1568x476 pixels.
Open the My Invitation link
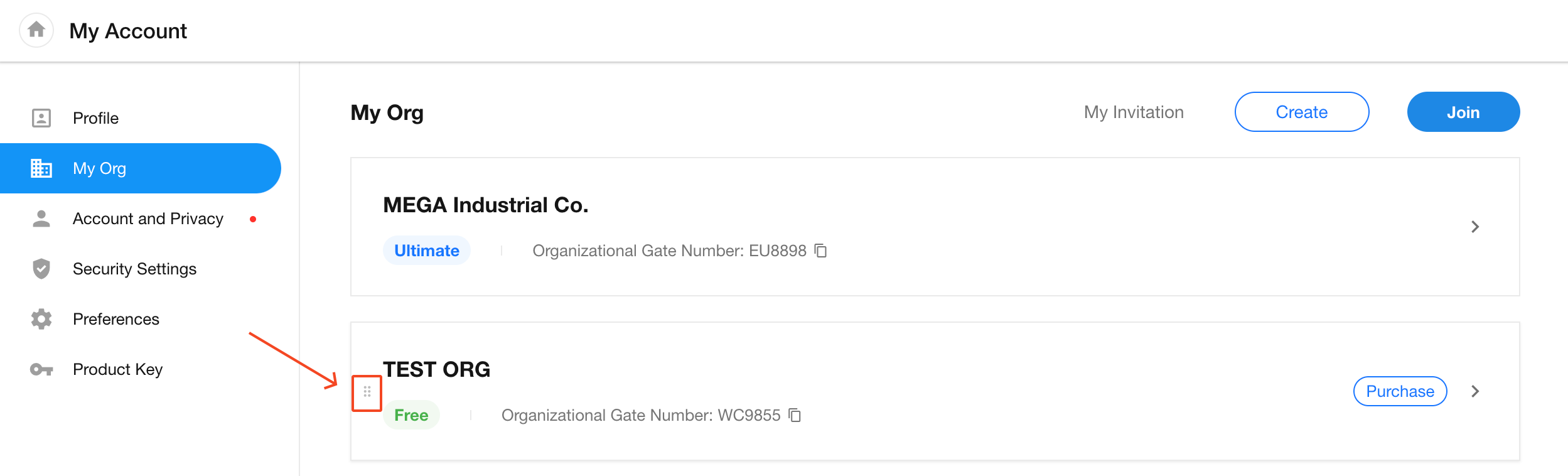pos(1134,112)
